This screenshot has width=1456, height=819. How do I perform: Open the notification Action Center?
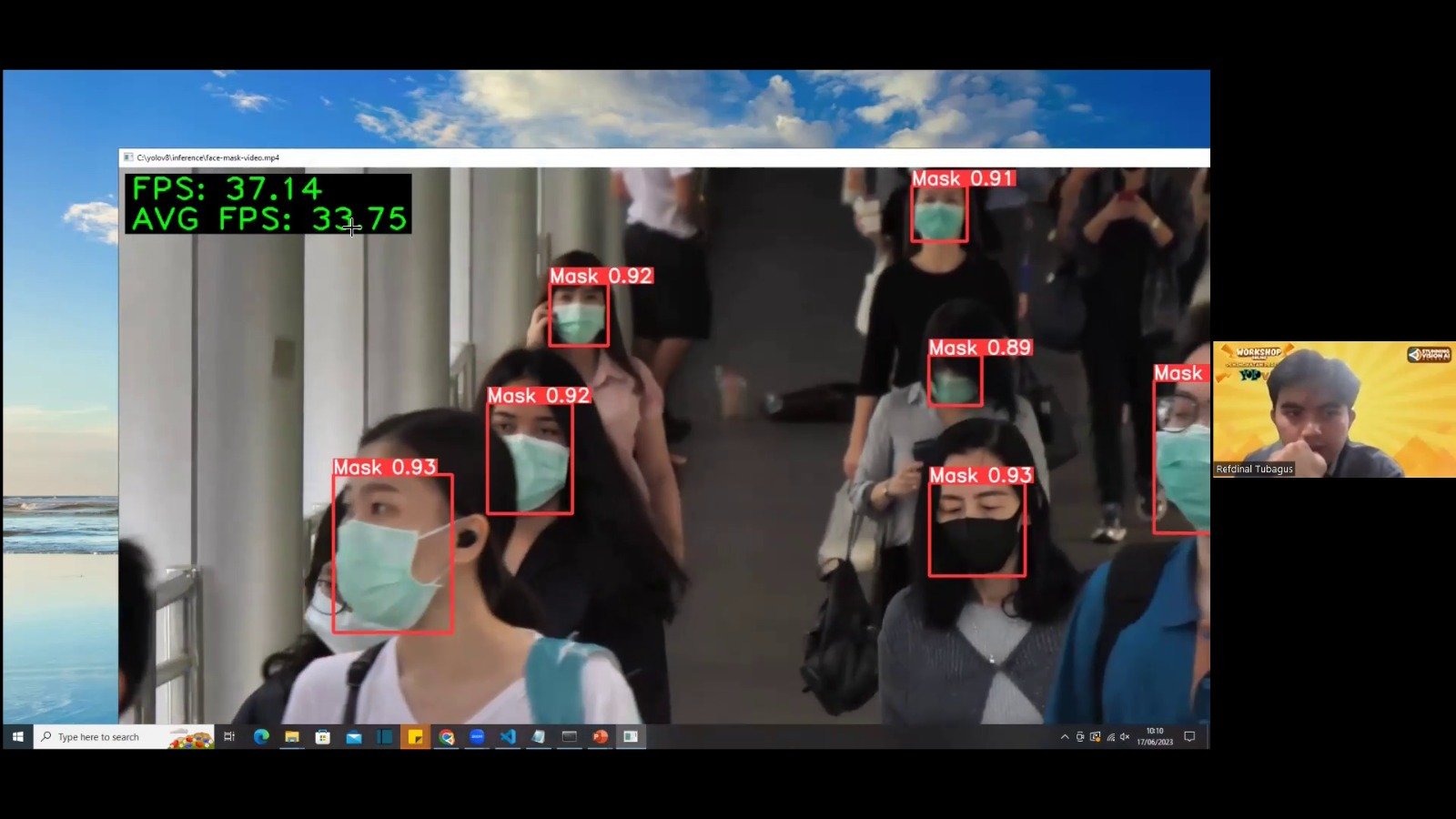coord(1189,737)
